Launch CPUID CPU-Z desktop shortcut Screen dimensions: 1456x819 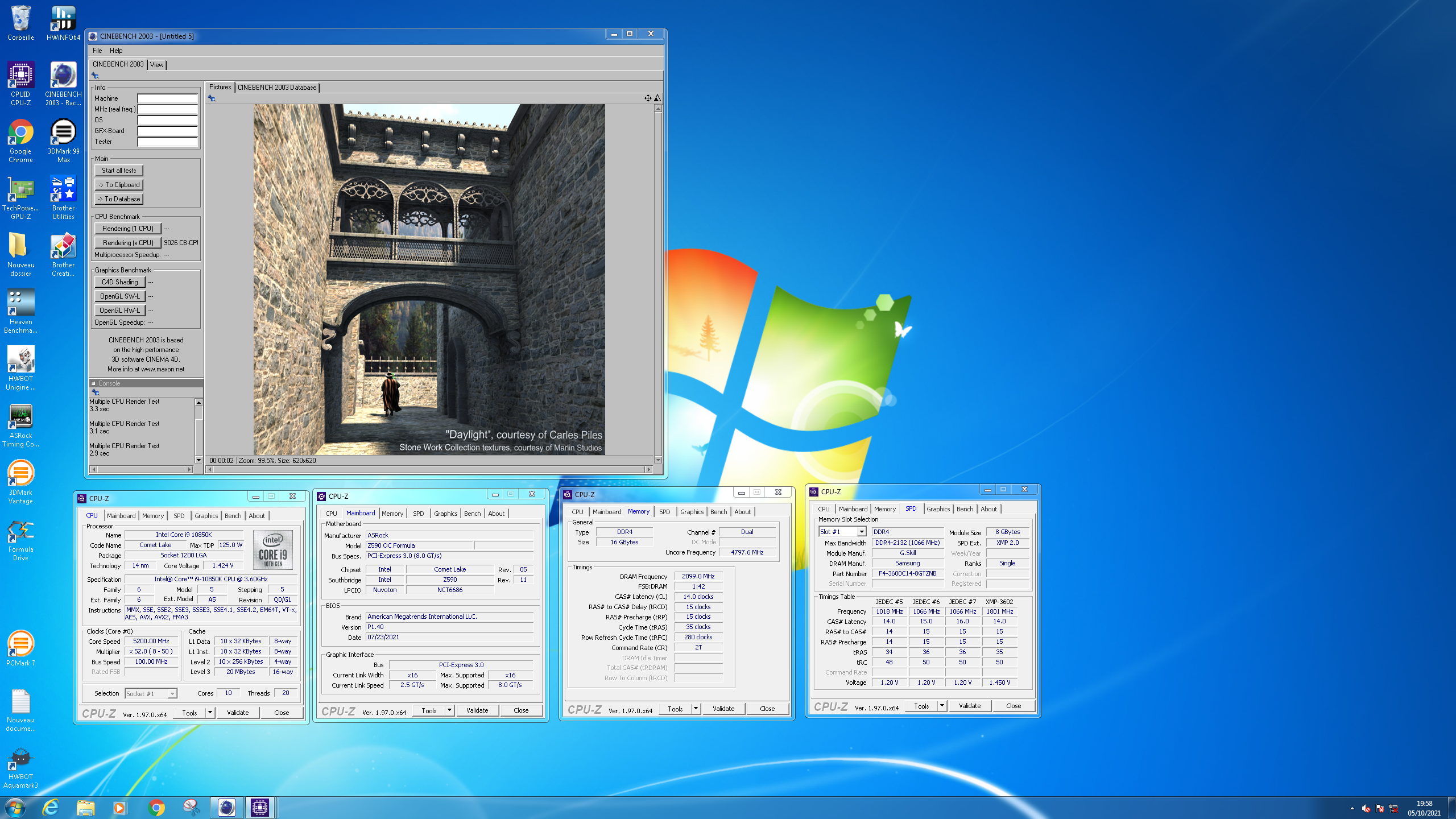pos(20,84)
